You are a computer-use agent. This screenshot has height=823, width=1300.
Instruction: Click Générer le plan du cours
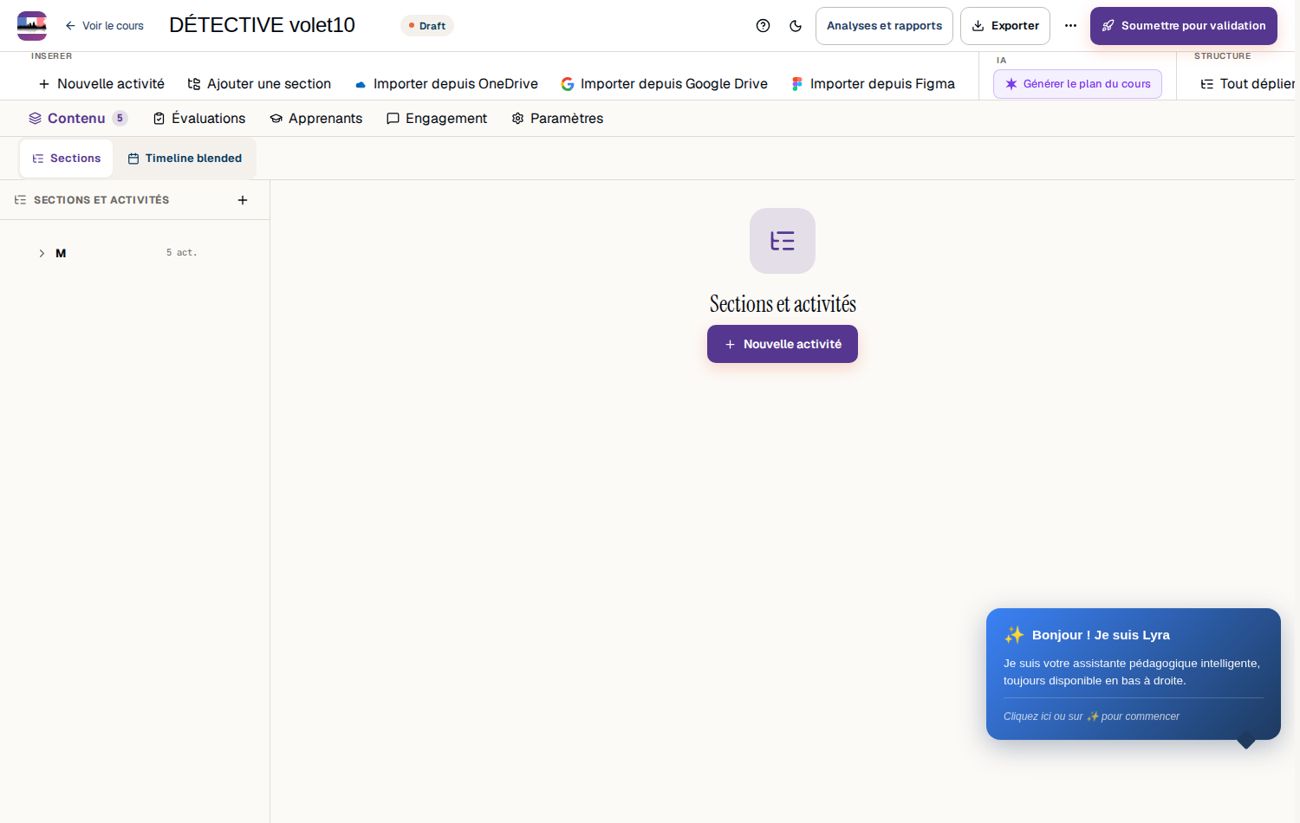point(1077,84)
